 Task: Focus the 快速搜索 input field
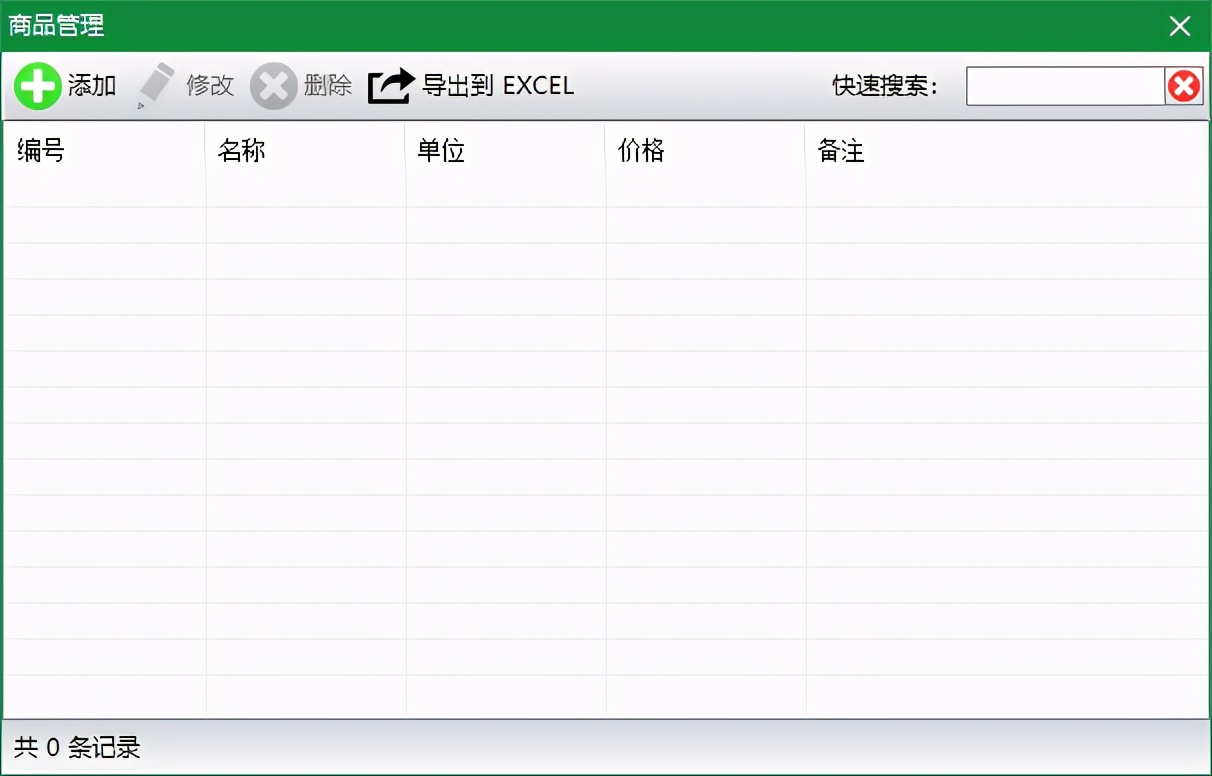[1064, 87]
